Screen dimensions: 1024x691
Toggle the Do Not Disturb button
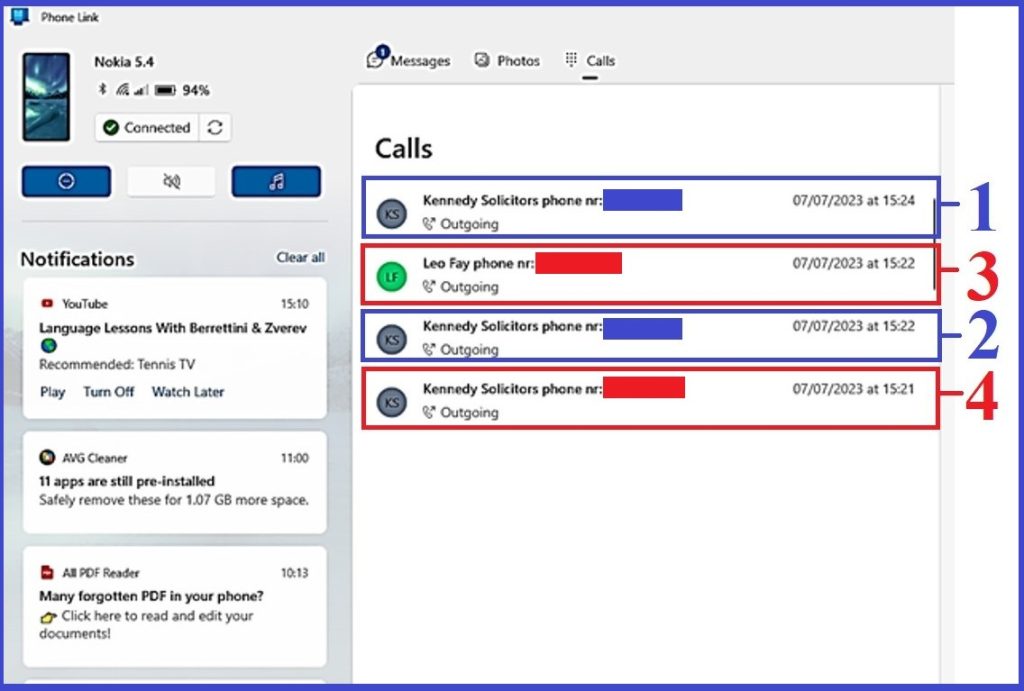click(x=66, y=182)
